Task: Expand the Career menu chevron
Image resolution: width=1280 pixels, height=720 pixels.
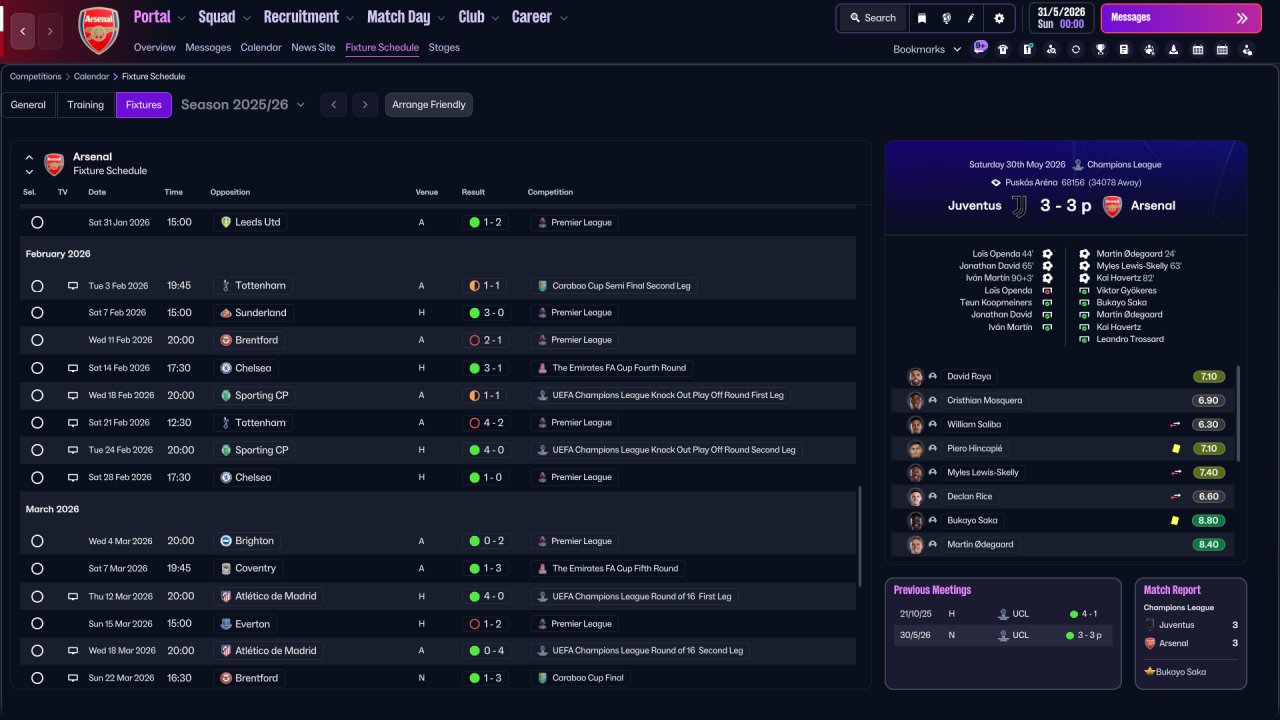Action: pyautogui.click(x=564, y=18)
